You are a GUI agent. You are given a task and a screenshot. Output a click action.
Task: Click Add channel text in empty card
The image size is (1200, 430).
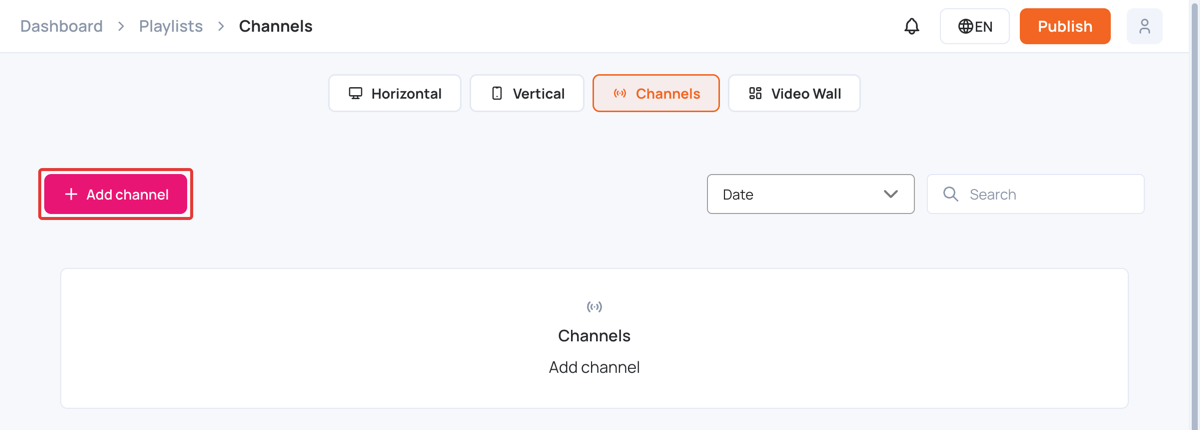594,367
